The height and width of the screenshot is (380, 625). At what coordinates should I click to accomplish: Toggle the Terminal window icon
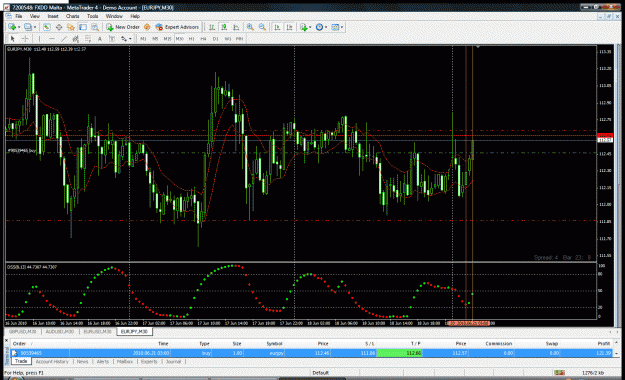pos(83,27)
